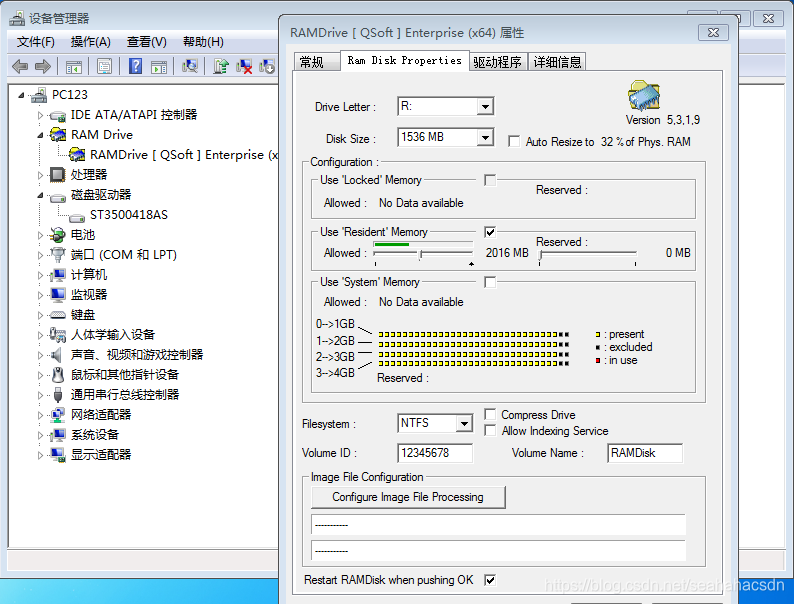Enable the Compress Drive checkbox
Screen dimensions: 794x604
click(x=490, y=415)
